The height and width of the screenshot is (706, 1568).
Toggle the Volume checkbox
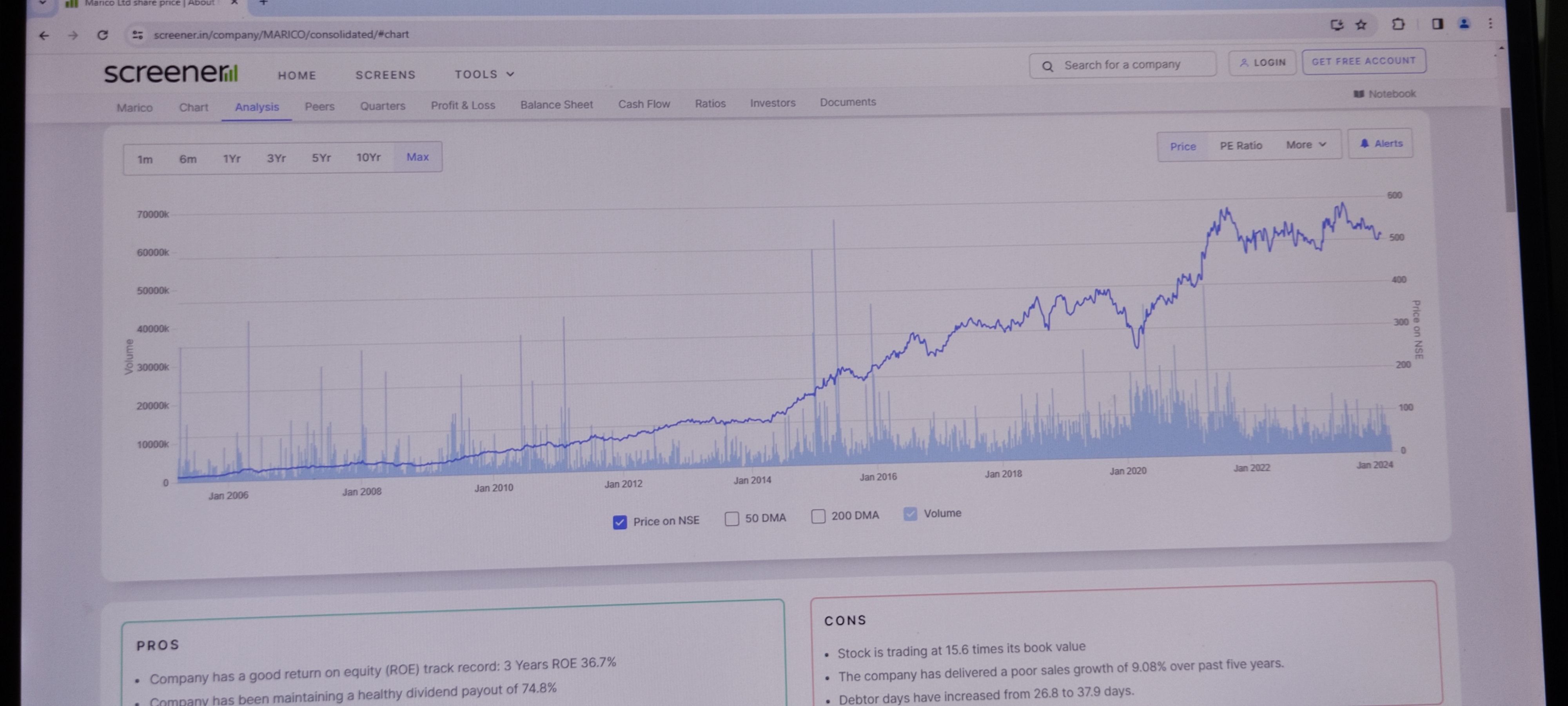point(910,514)
